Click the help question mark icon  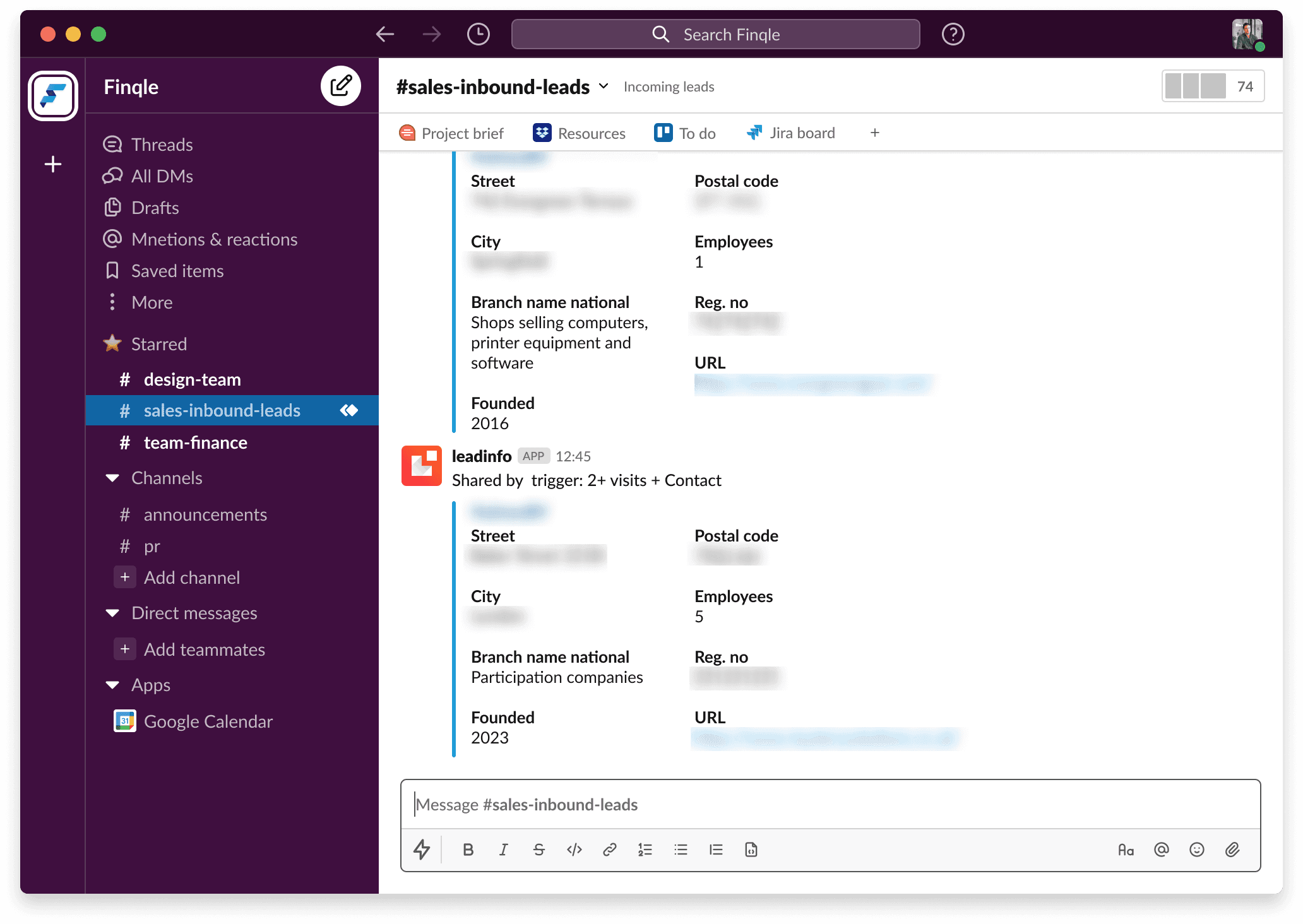953,34
